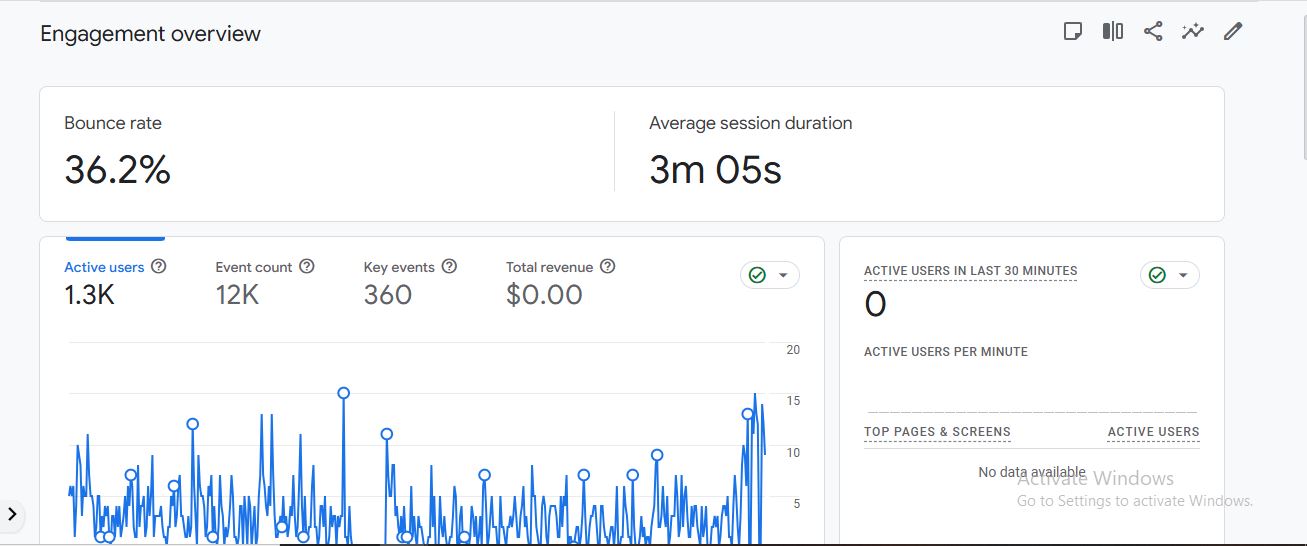The width and height of the screenshot is (1307, 546).
Task: Customize report with the pencil icon
Action: tap(1233, 32)
